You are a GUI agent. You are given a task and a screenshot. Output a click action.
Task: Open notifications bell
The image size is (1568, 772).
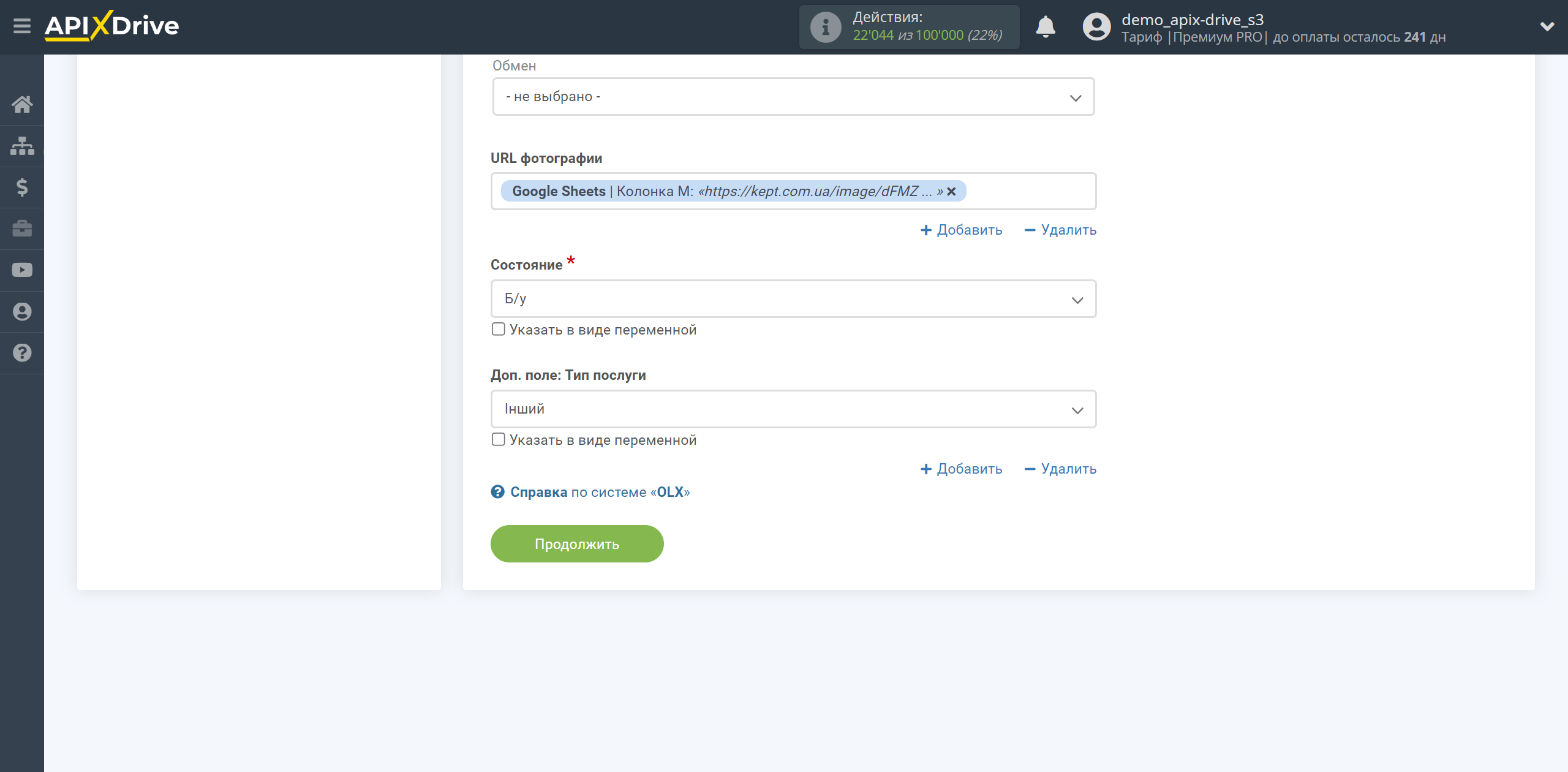coord(1045,27)
